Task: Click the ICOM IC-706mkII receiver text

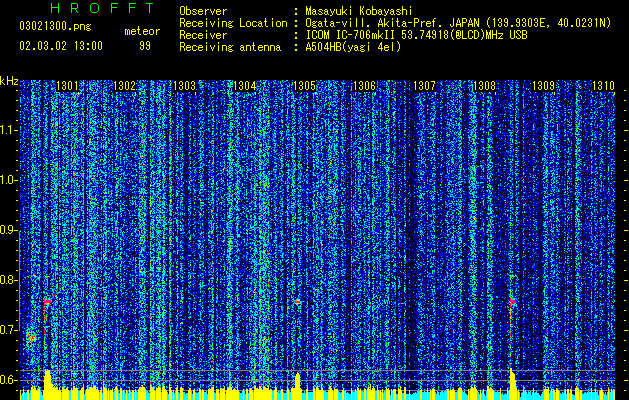Action: (416, 35)
